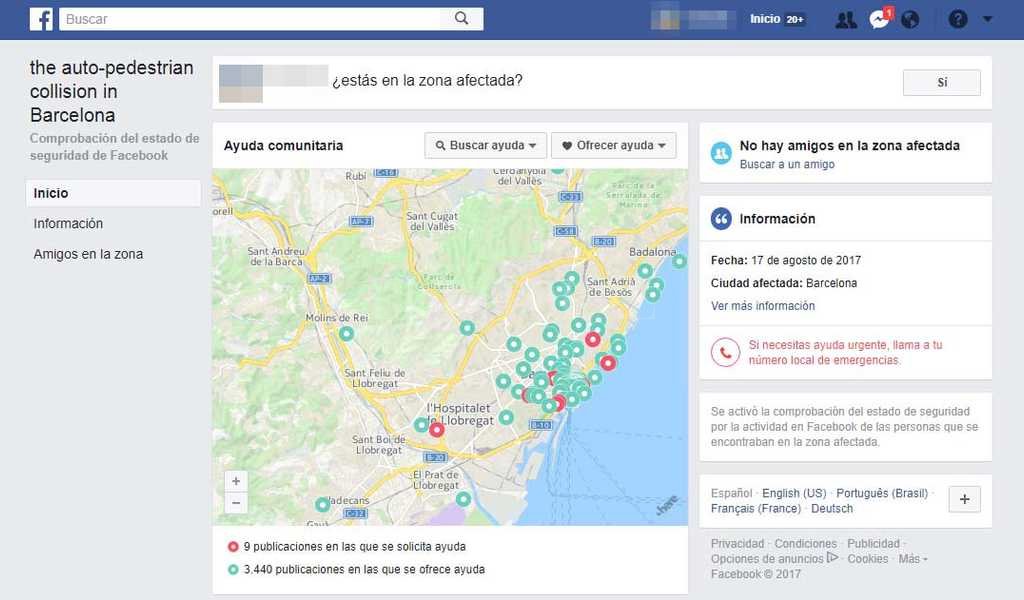Zoom out on the map
This screenshot has width=1024, height=600.
coord(236,503)
